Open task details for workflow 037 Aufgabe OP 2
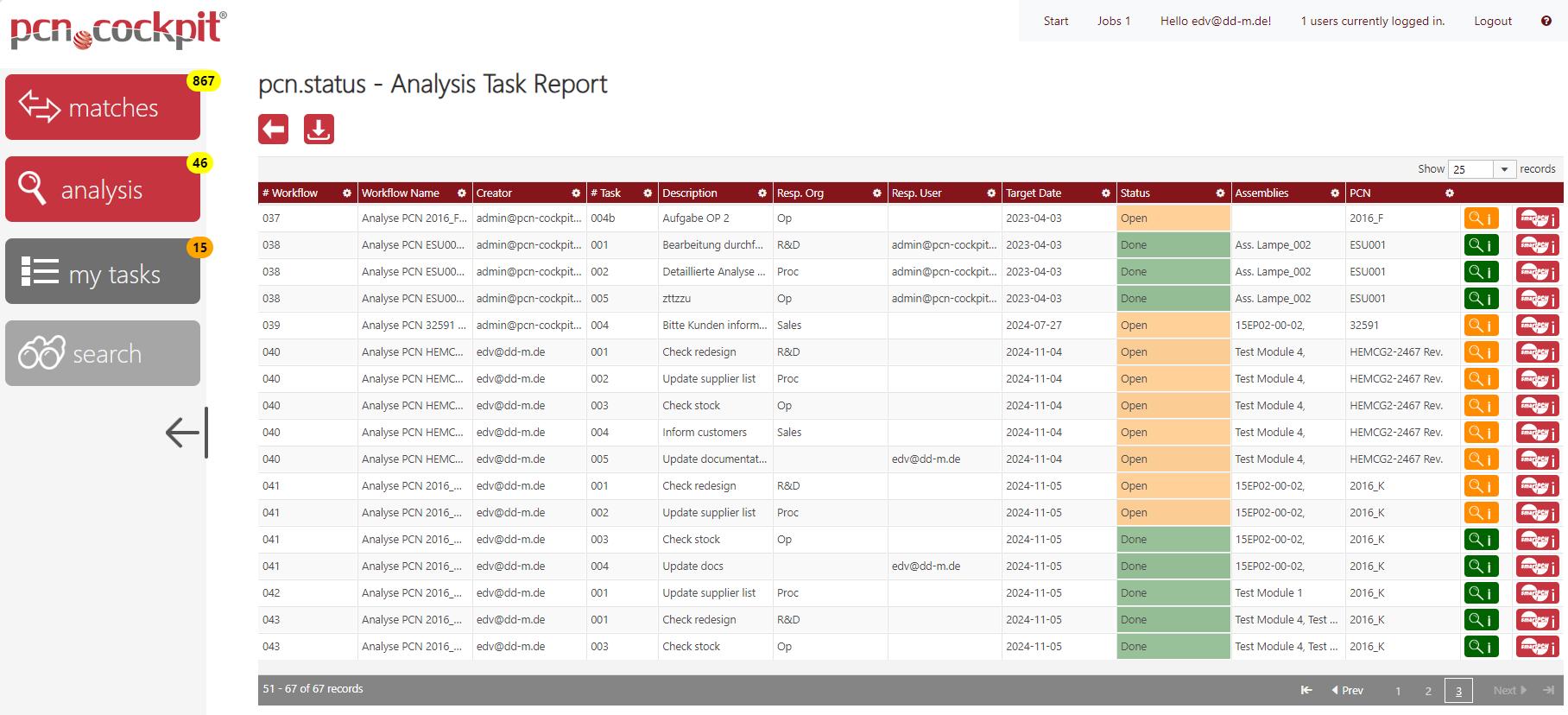 pyautogui.click(x=1481, y=218)
